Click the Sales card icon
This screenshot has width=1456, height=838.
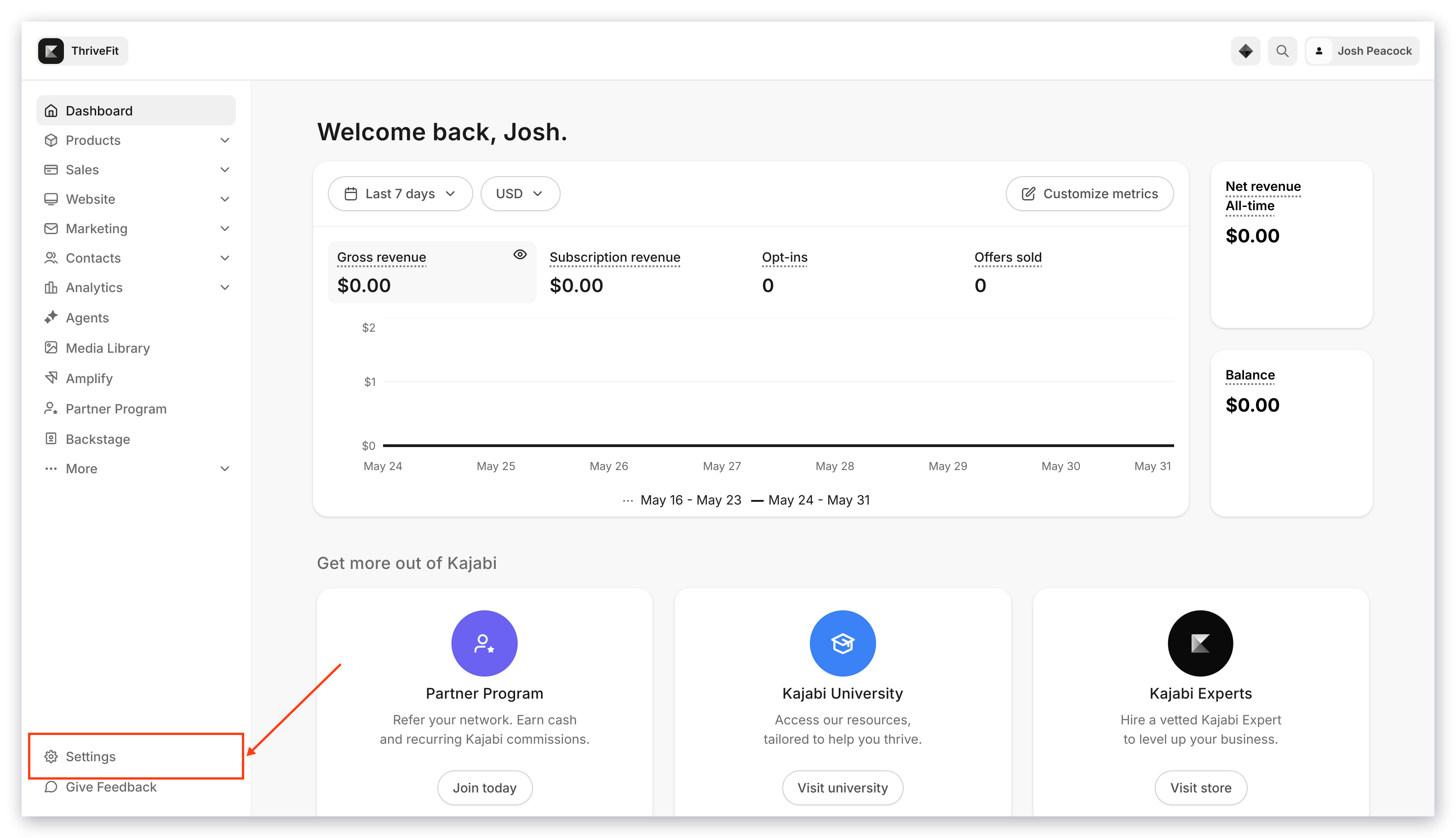[x=51, y=169]
